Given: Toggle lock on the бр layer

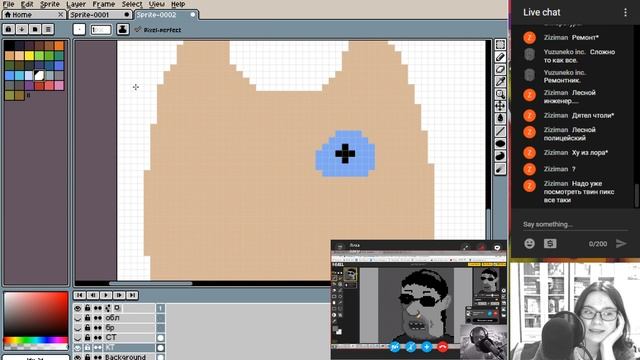Looking at the screenshot, I should click(x=87, y=328).
